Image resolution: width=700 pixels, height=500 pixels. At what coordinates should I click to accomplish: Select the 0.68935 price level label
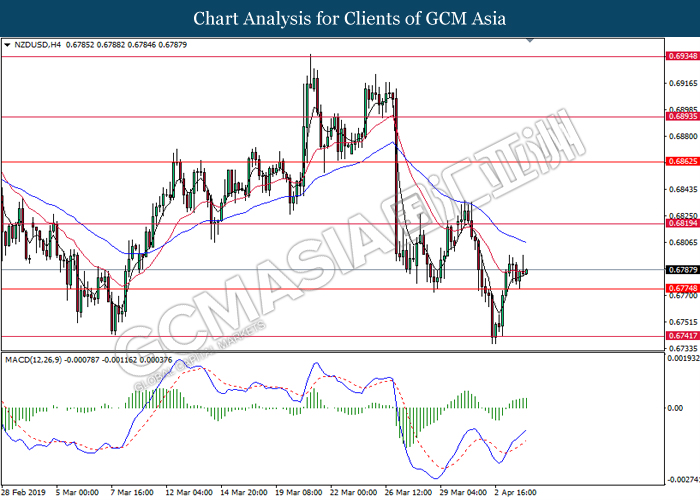(683, 117)
